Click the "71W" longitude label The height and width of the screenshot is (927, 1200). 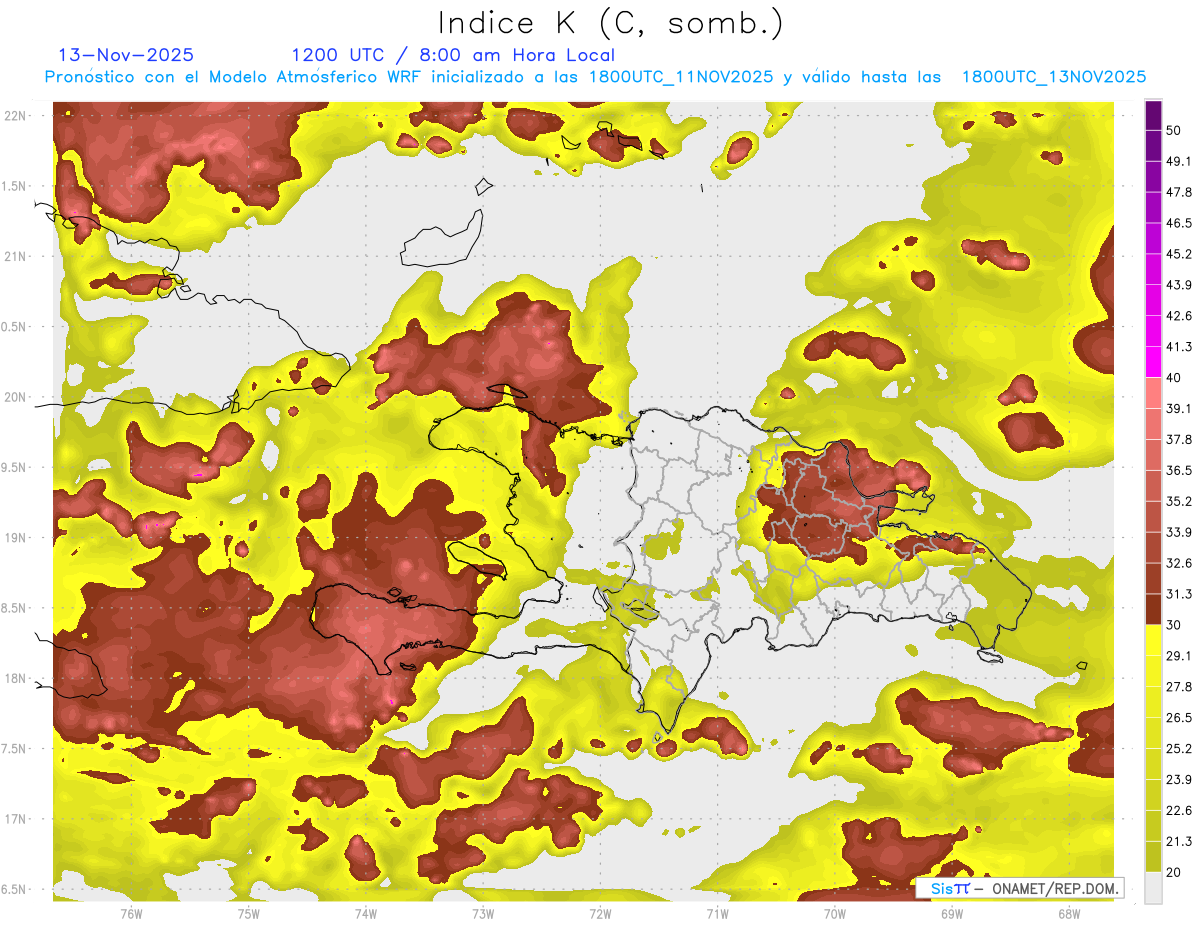(x=717, y=913)
